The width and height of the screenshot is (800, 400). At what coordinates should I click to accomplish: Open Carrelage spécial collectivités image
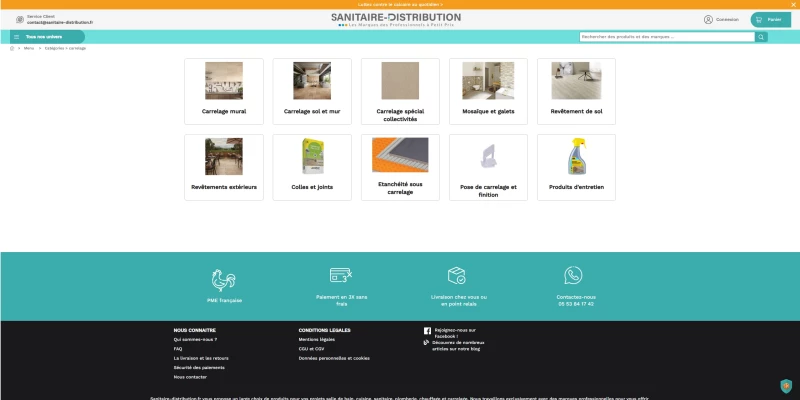coord(400,81)
